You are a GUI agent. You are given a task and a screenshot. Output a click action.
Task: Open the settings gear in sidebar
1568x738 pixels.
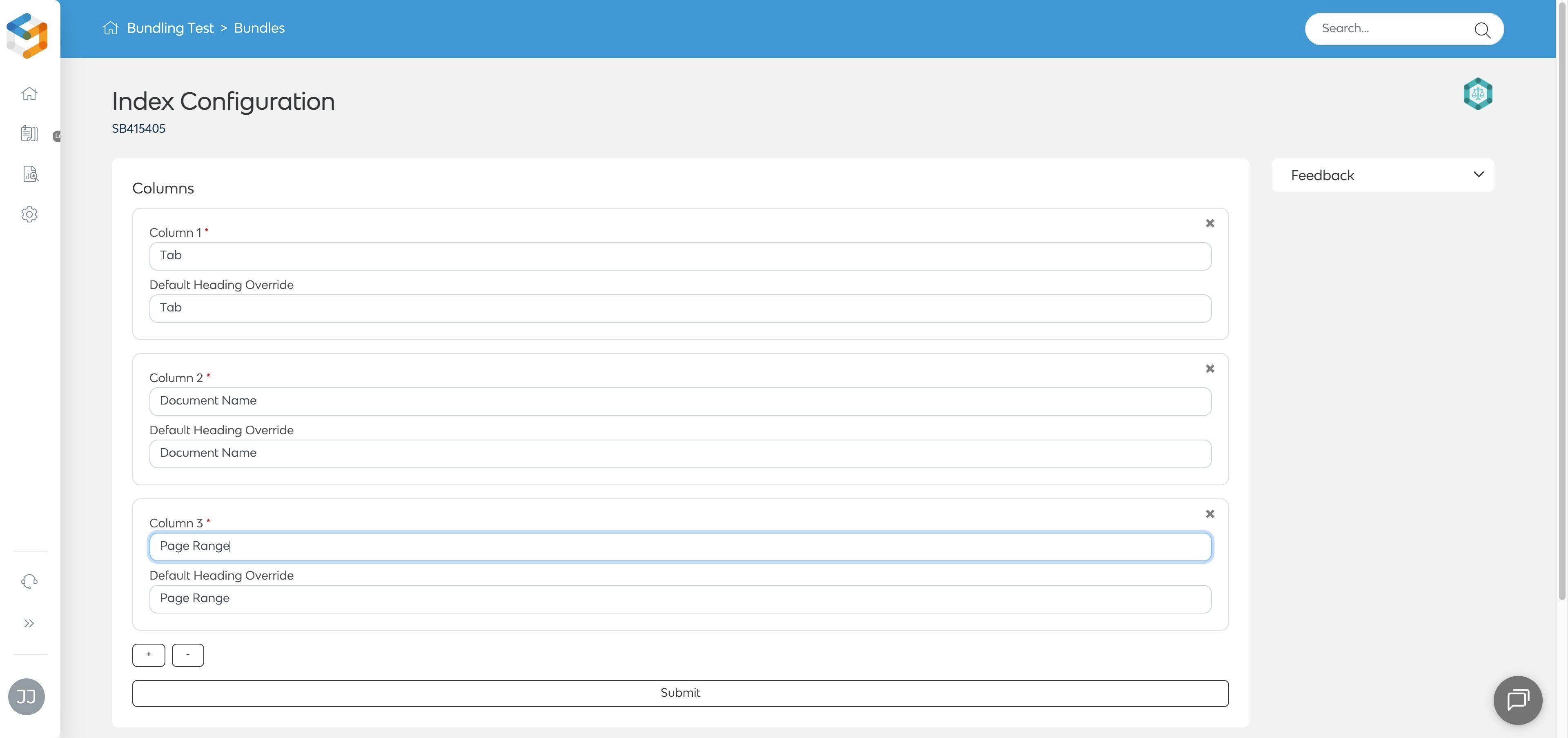29,214
